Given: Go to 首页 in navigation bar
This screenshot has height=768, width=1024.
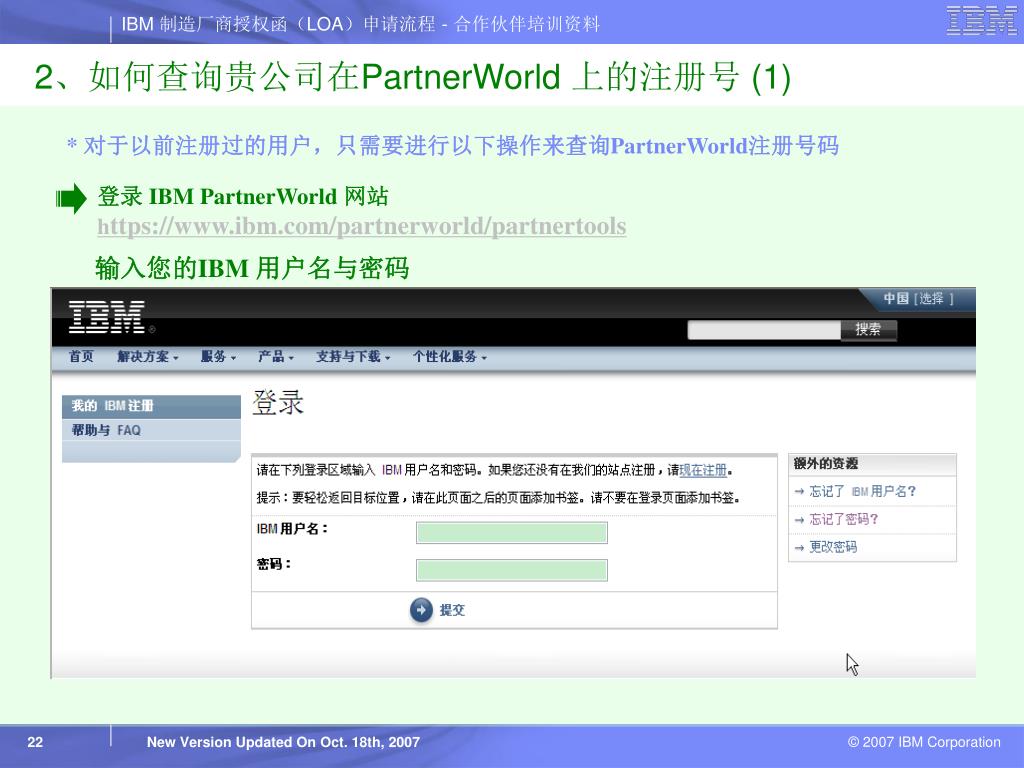Looking at the screenshot, I should pos(81,357).
